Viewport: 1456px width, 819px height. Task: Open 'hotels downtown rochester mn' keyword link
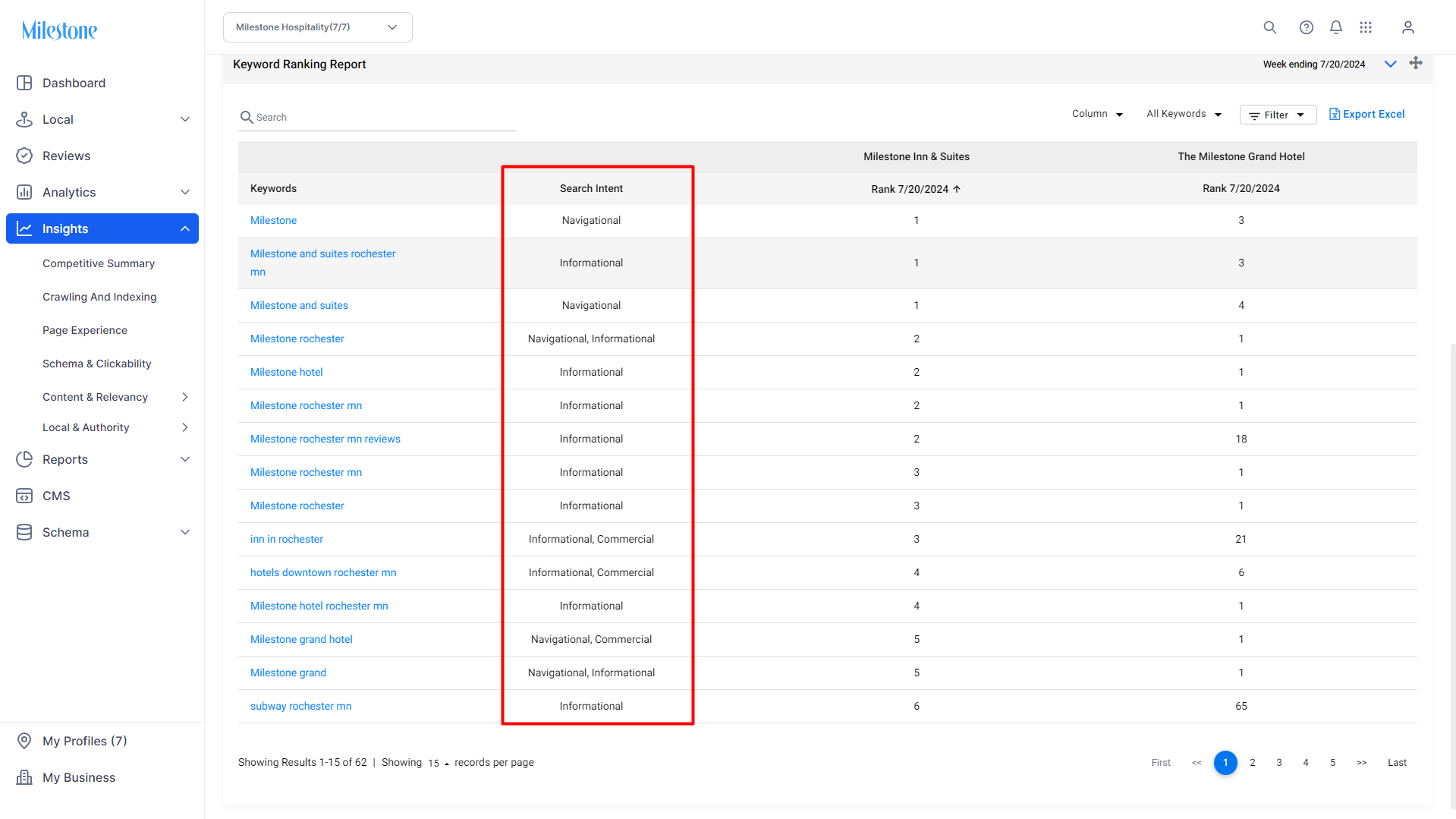tap(323, 572)
